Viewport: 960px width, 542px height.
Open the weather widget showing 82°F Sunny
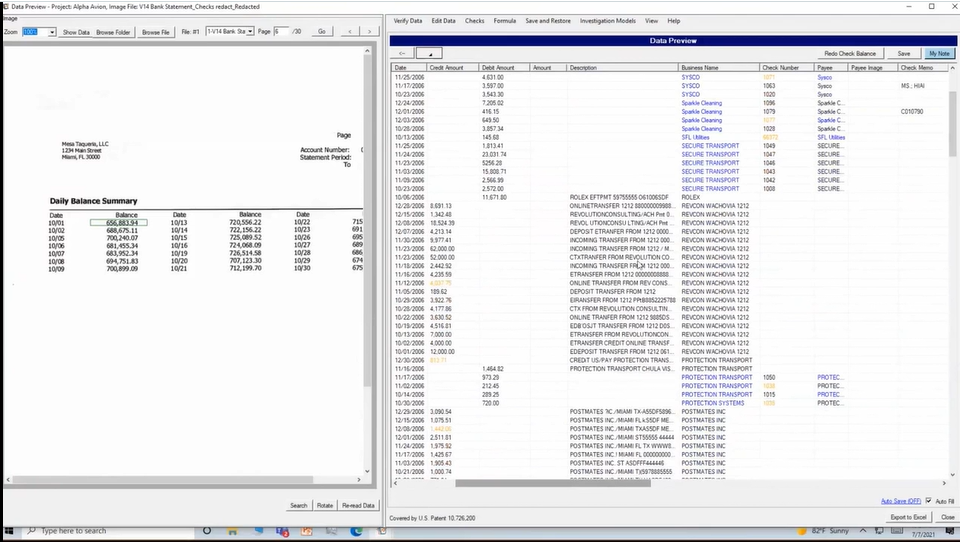[x=823, y=531]
